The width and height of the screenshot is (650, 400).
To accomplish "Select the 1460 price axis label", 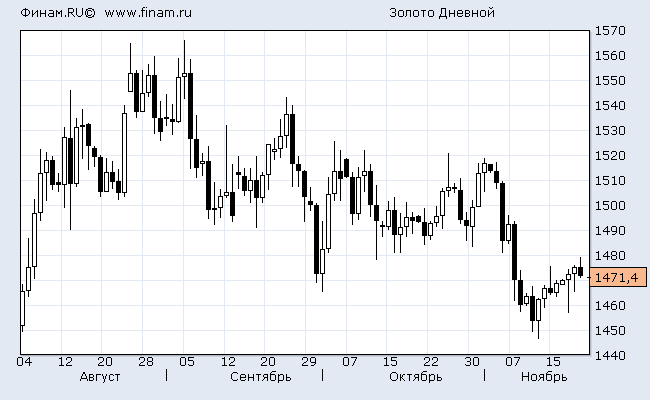I will tap(610, 305).
